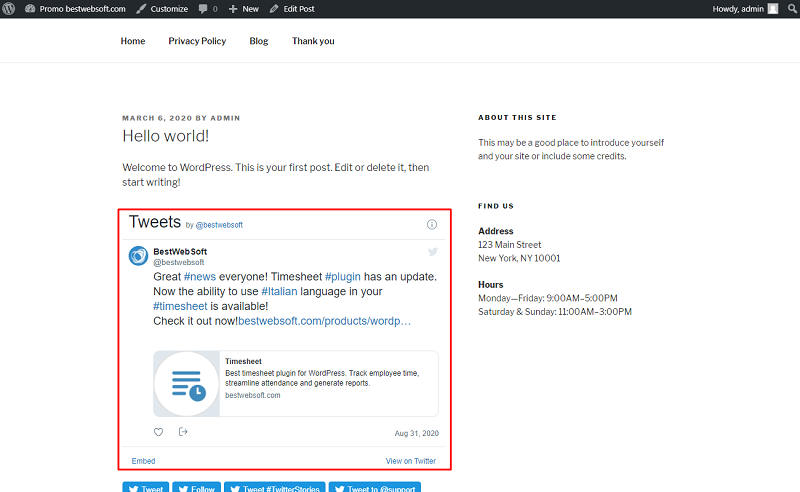Image resolution: width=800 pixels, height=492 pixels.
Task: Click the @bestwebsoft link beside Tweets
Action: (x=219, y=225)
